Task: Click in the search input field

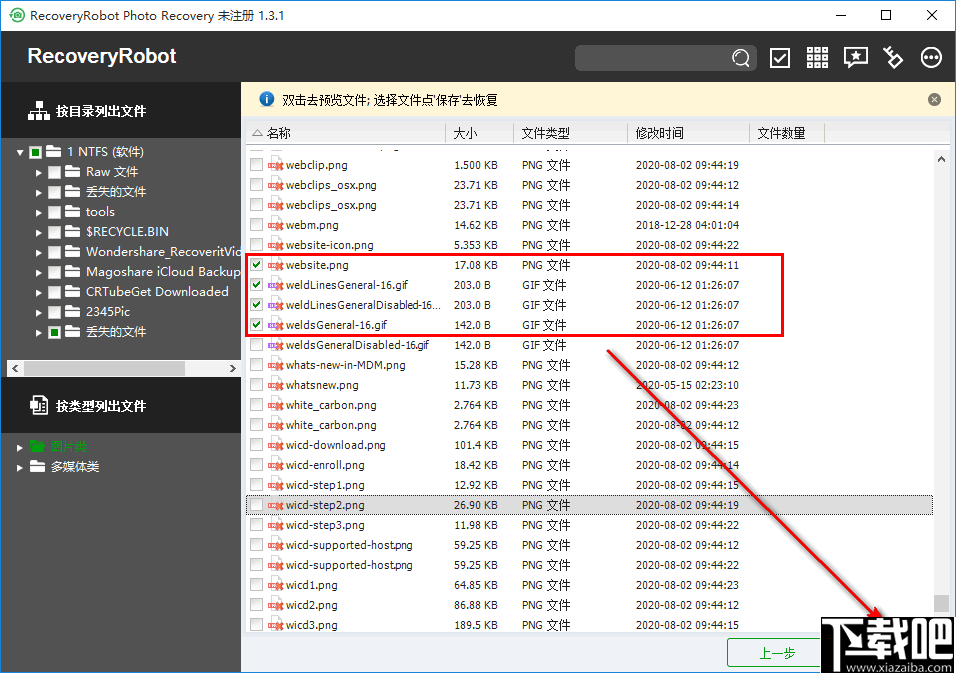Action: pyautogui.click(x=653, y=58)
